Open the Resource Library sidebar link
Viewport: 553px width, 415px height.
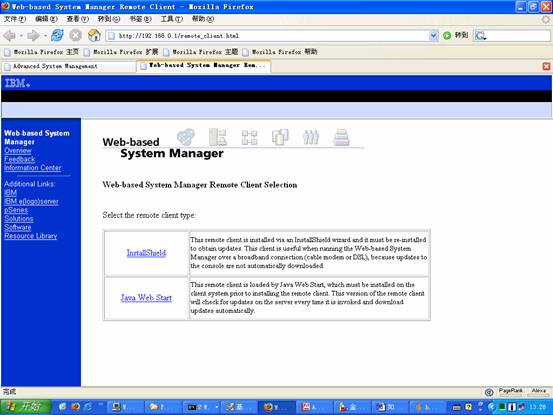[x=31, y=236]
